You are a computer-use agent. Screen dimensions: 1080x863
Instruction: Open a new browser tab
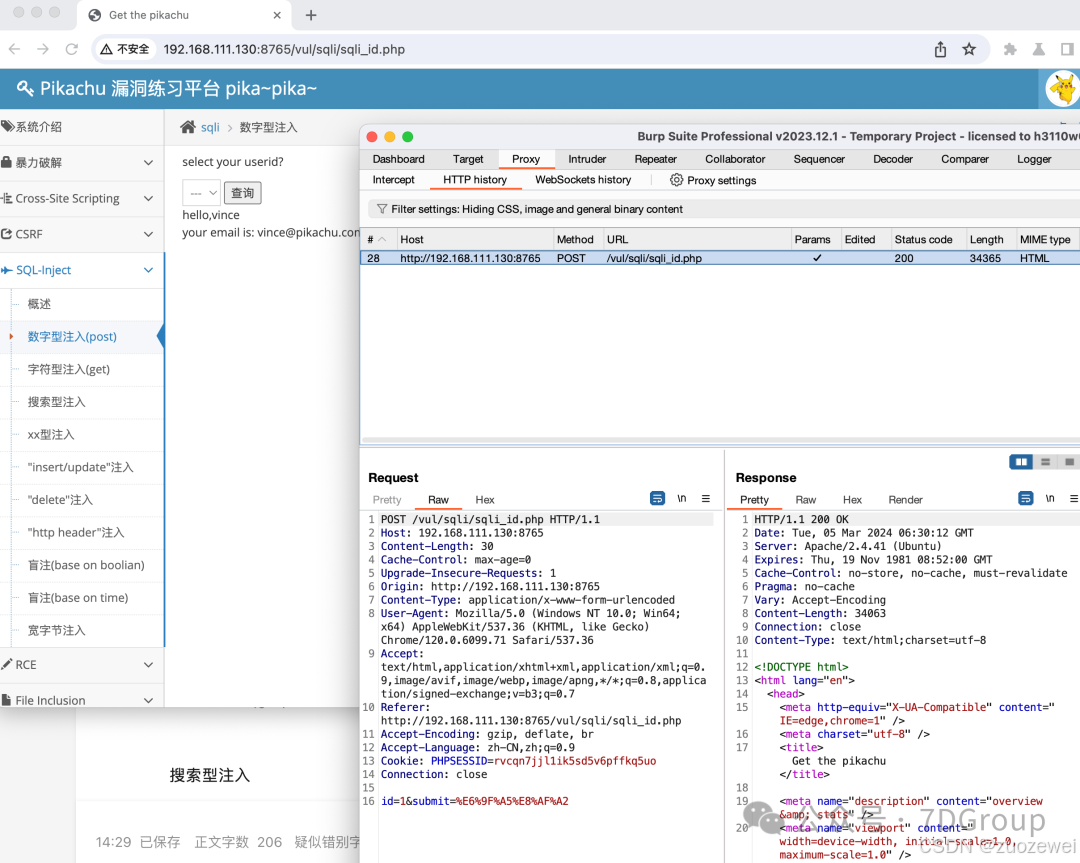coord(311,15)
